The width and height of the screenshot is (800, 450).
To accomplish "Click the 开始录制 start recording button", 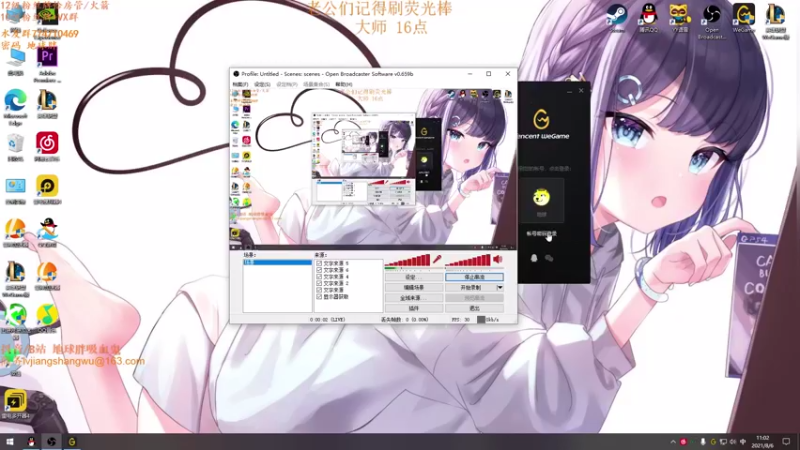I will coord(471,288).
